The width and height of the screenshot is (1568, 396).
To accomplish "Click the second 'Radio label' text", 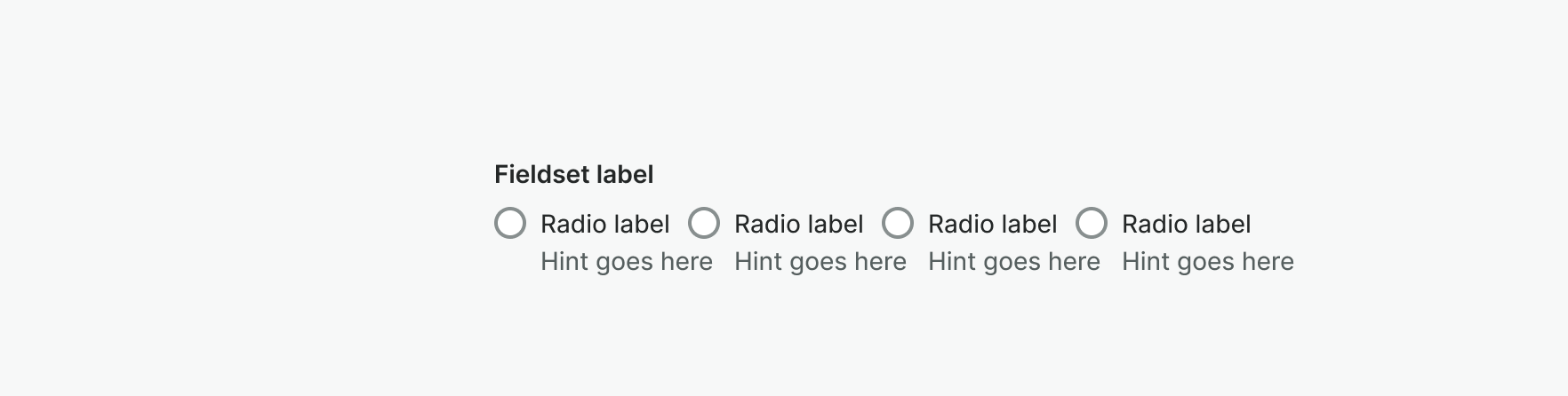I will [798, 225].
